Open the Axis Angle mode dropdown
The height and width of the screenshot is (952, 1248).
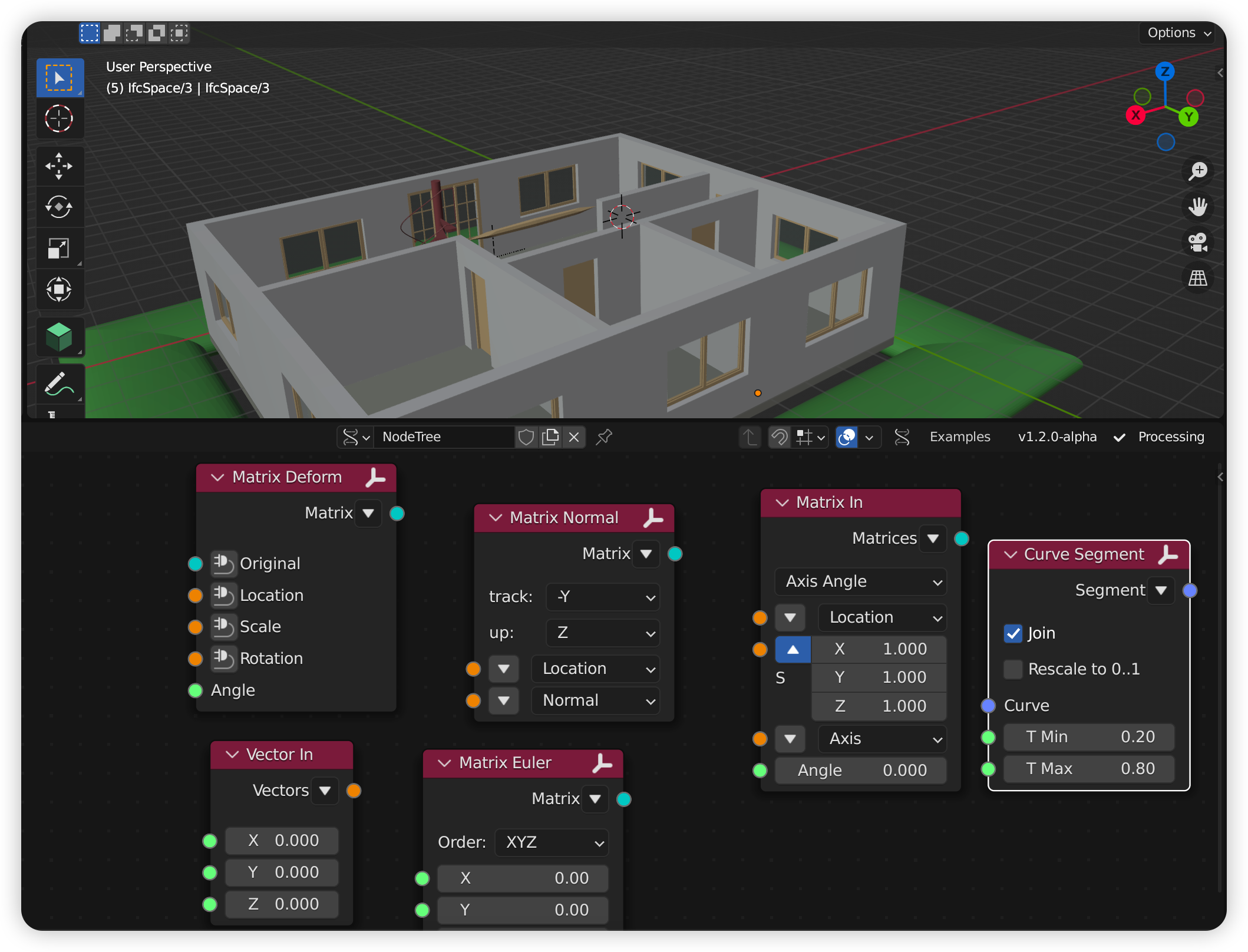pyautogui.click(x=860, y=581)
